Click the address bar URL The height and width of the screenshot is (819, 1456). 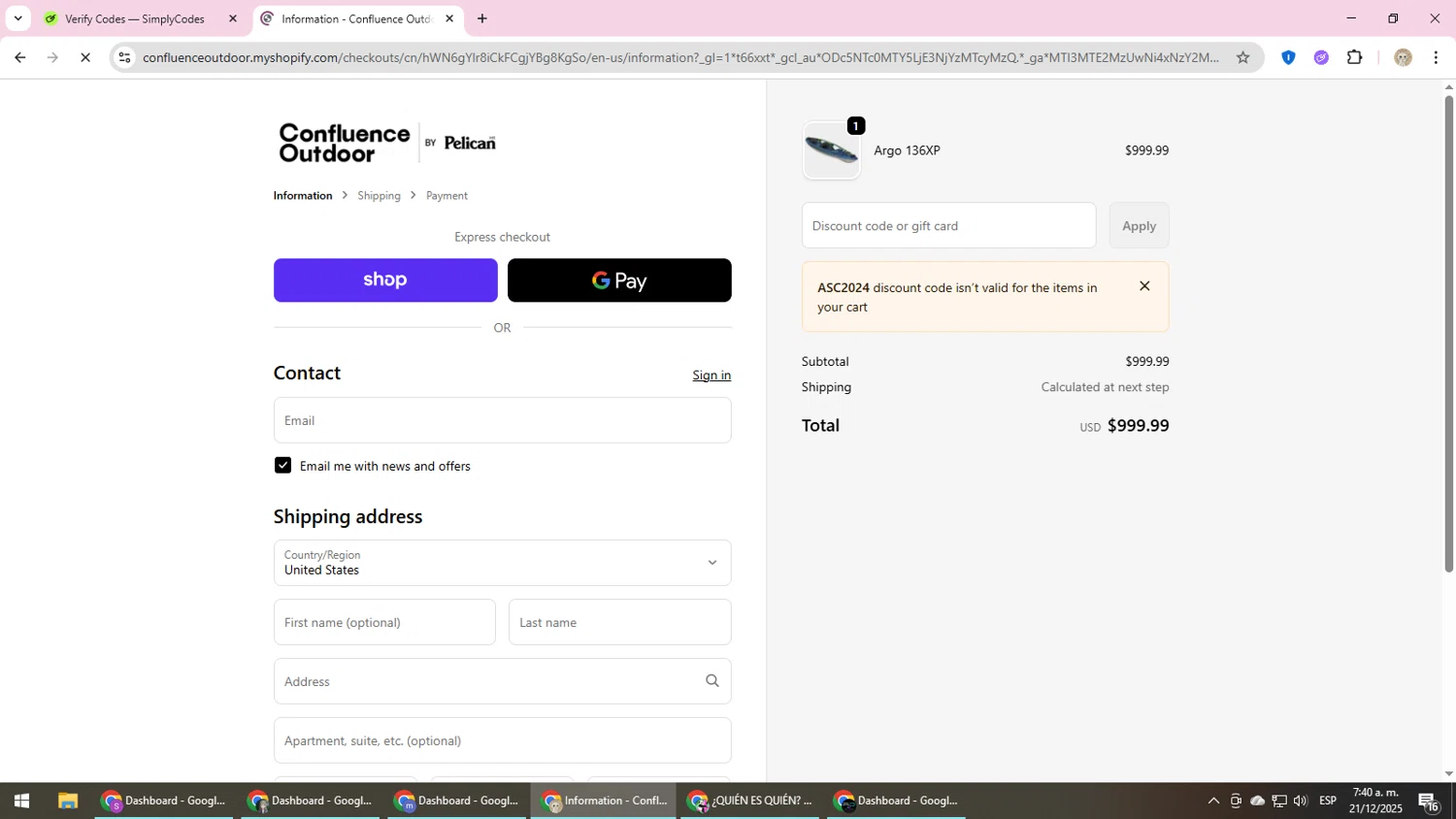[x=679, y=57]
